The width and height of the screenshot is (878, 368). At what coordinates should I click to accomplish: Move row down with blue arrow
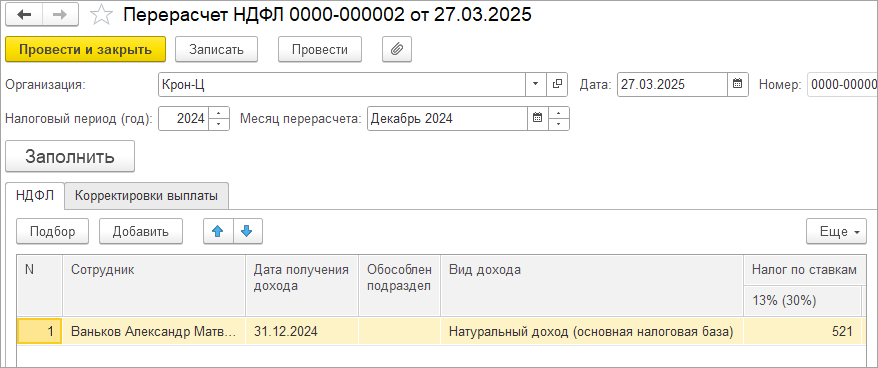click(x=247, y=231)
